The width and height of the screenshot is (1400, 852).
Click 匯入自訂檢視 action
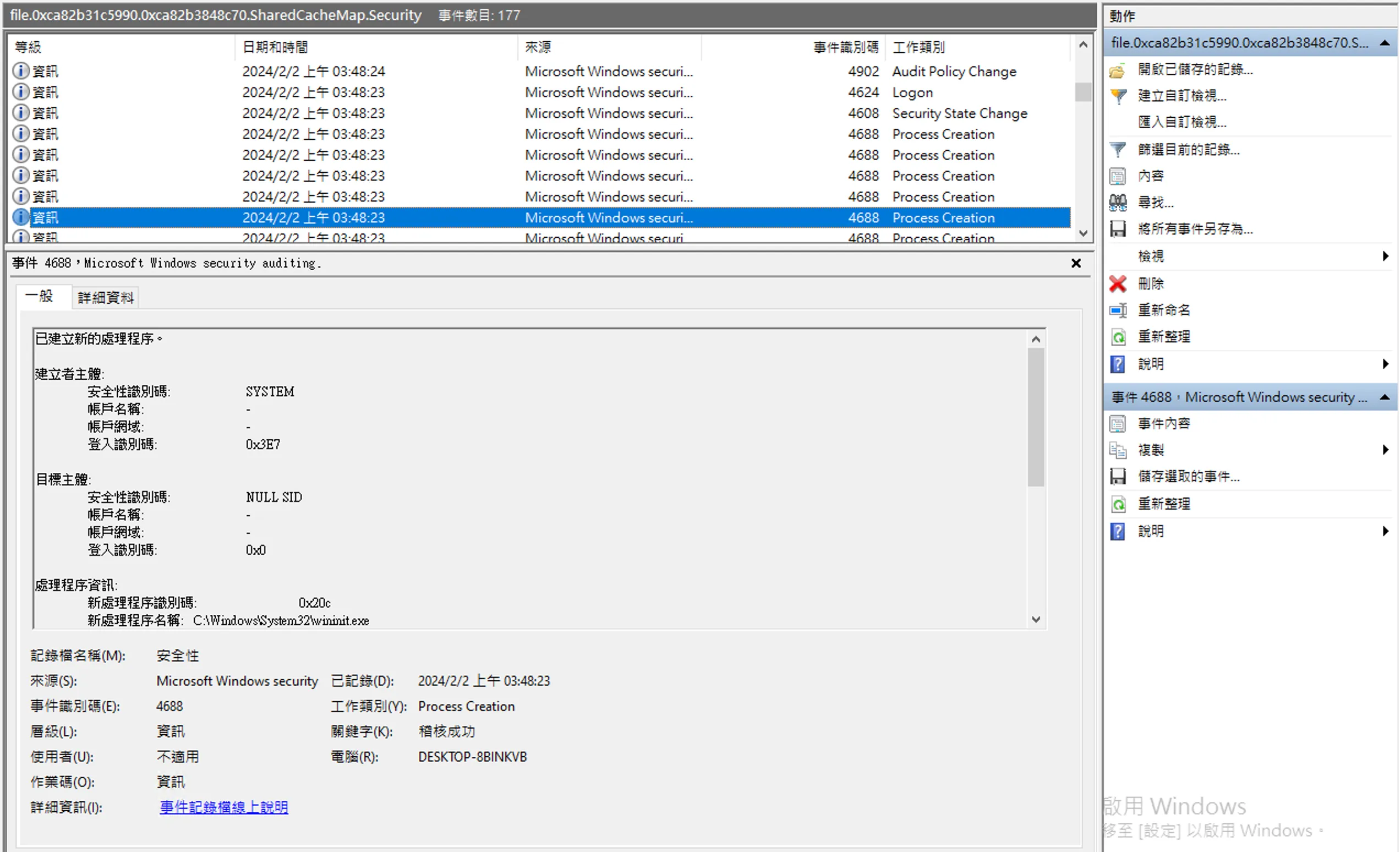coord(1182,122)
